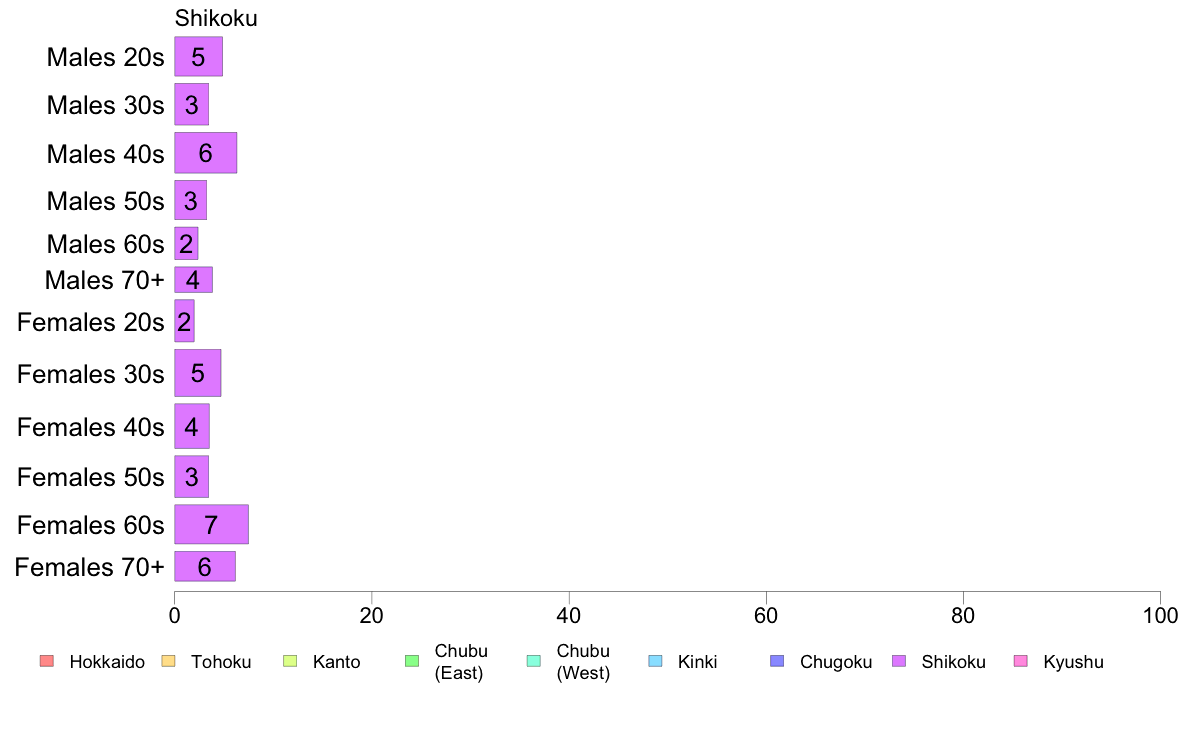1188x736 pixels.
Task: Click the Shikoku purple legend swatch
Action: 899,661
